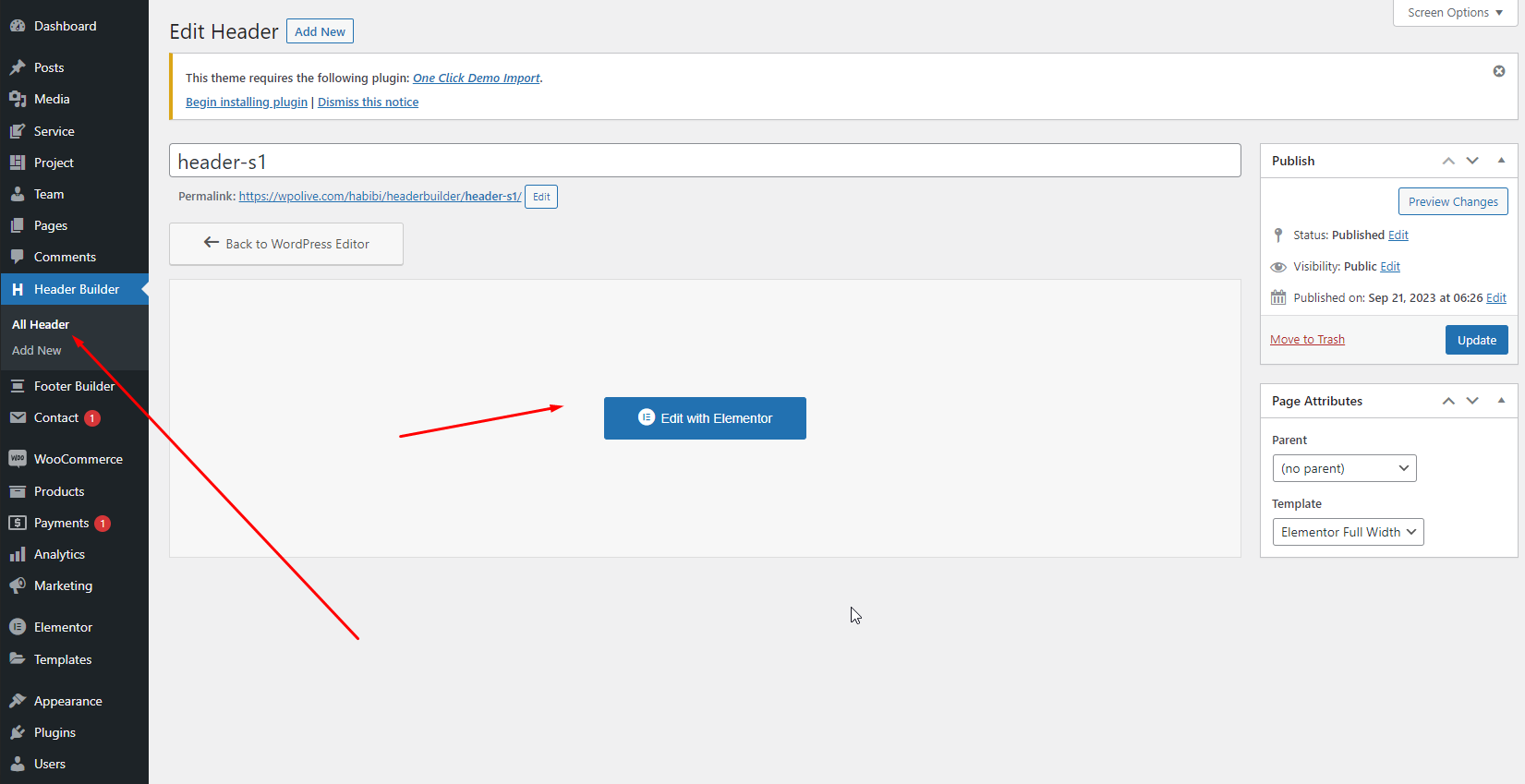1525x784 pixels.
Task: Click the Edit with Elementor button
Action: [705, 418]
